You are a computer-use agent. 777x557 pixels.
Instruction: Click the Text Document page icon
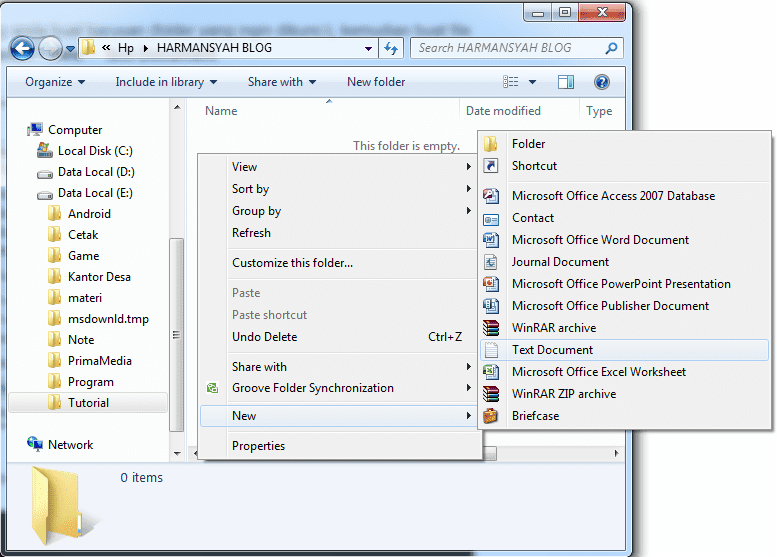[x=491, y=350]
